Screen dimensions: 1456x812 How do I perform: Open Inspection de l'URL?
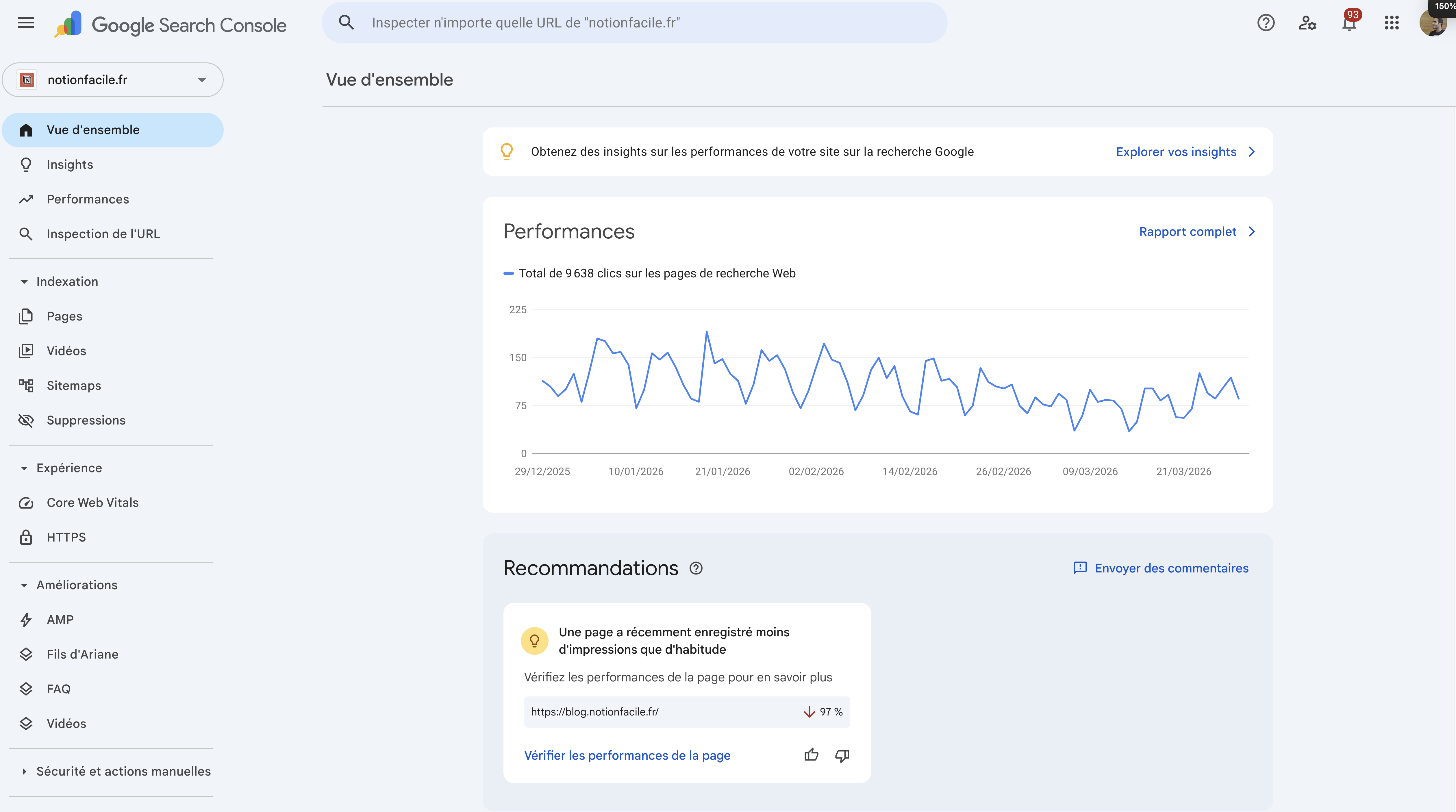(x=113, y=234)
